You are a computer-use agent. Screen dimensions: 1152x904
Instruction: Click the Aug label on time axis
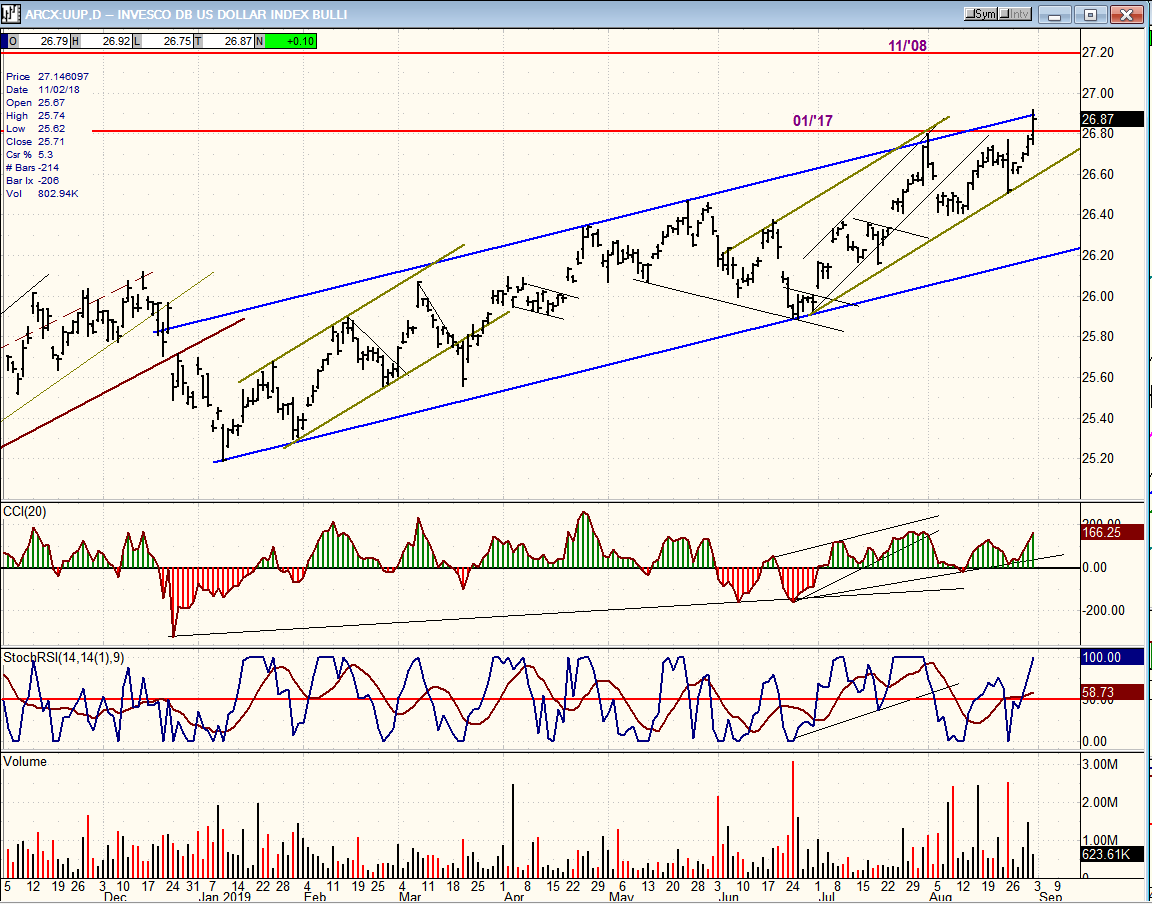(x=940, y=897)
